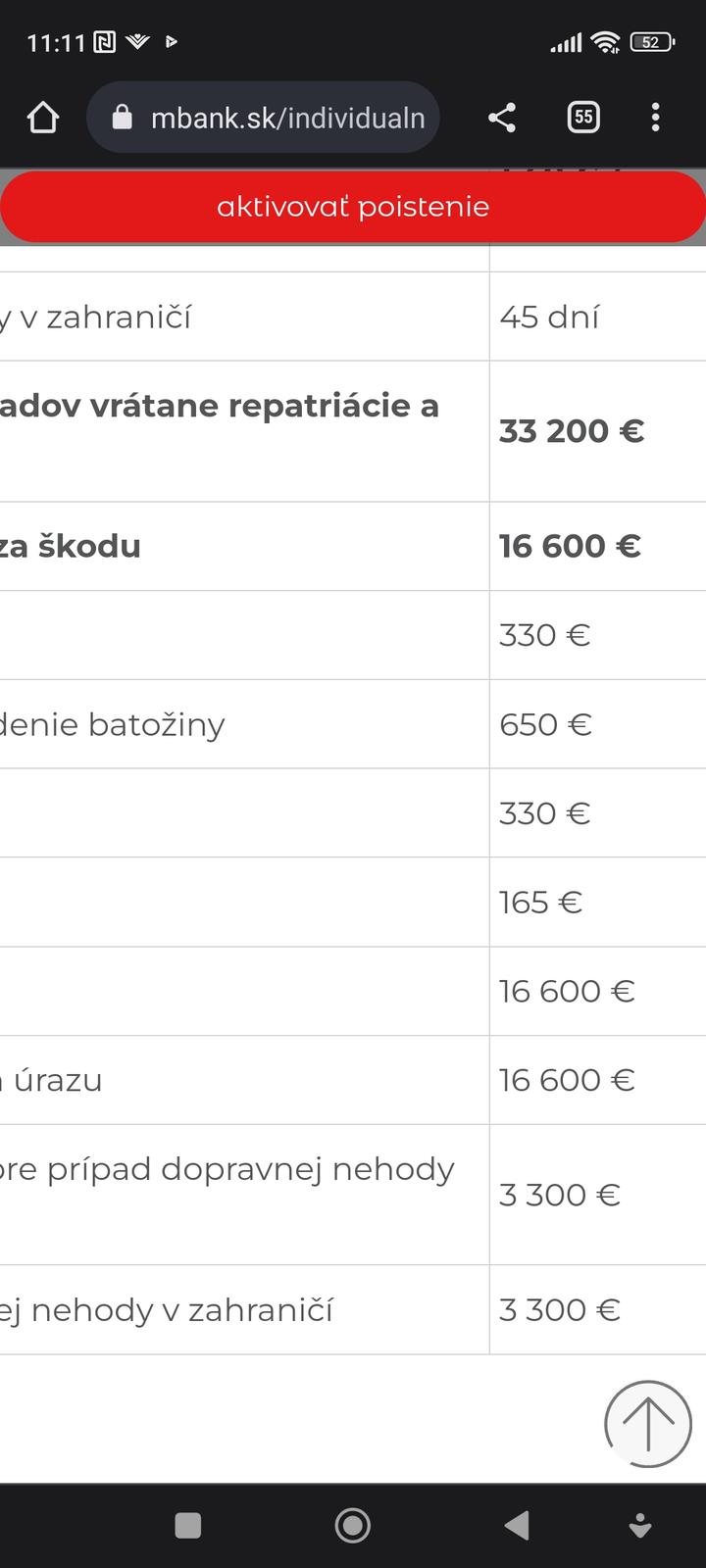
Task: Tap the share icon in toolbar
Action: pos(502,118)
